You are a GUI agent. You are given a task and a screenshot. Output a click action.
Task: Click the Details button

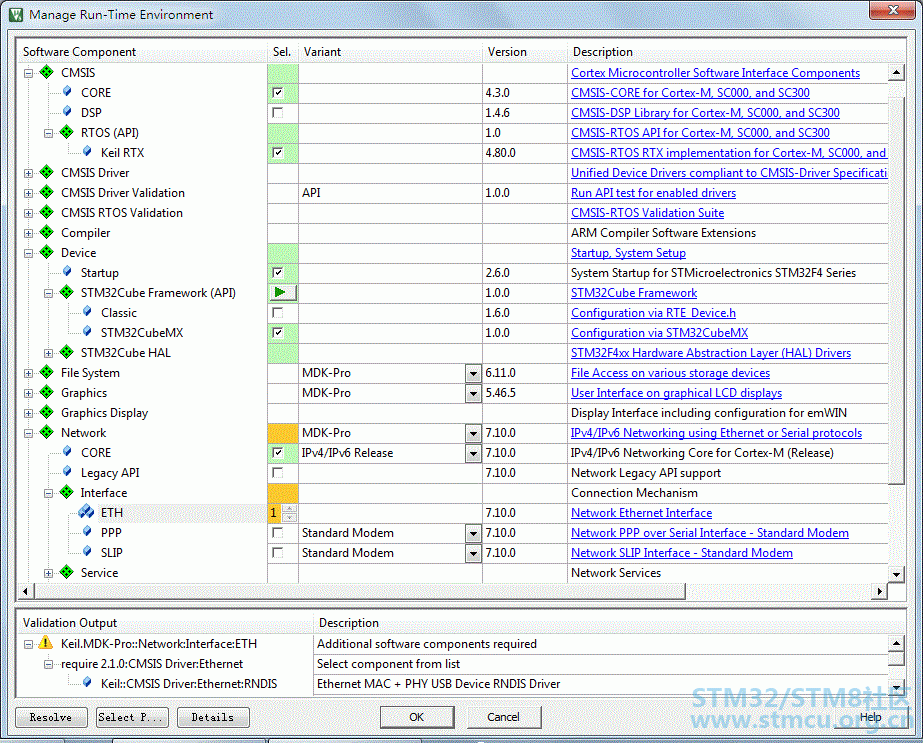pyautogui.click(x=213, y=717)
